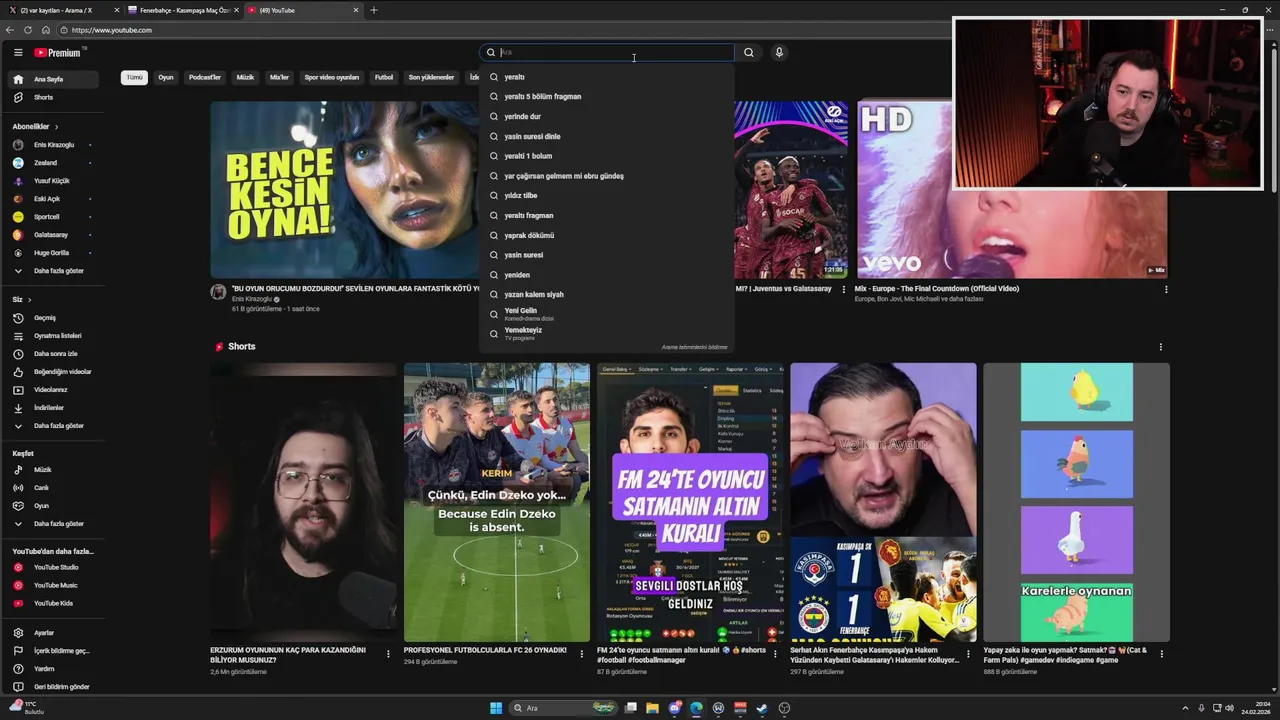Click the browser address bar URL

(x=112, y=30)
